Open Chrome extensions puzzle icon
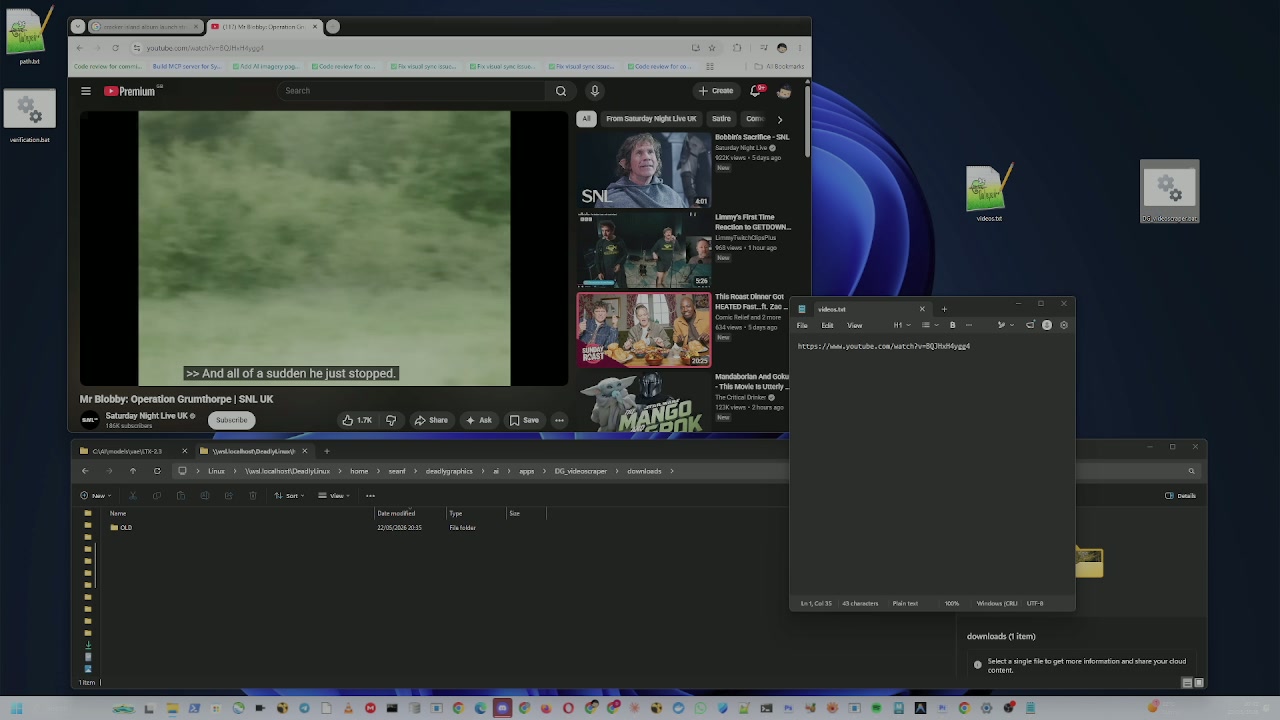This screenshot has width=1280, height=720. [x=737, y=48]
